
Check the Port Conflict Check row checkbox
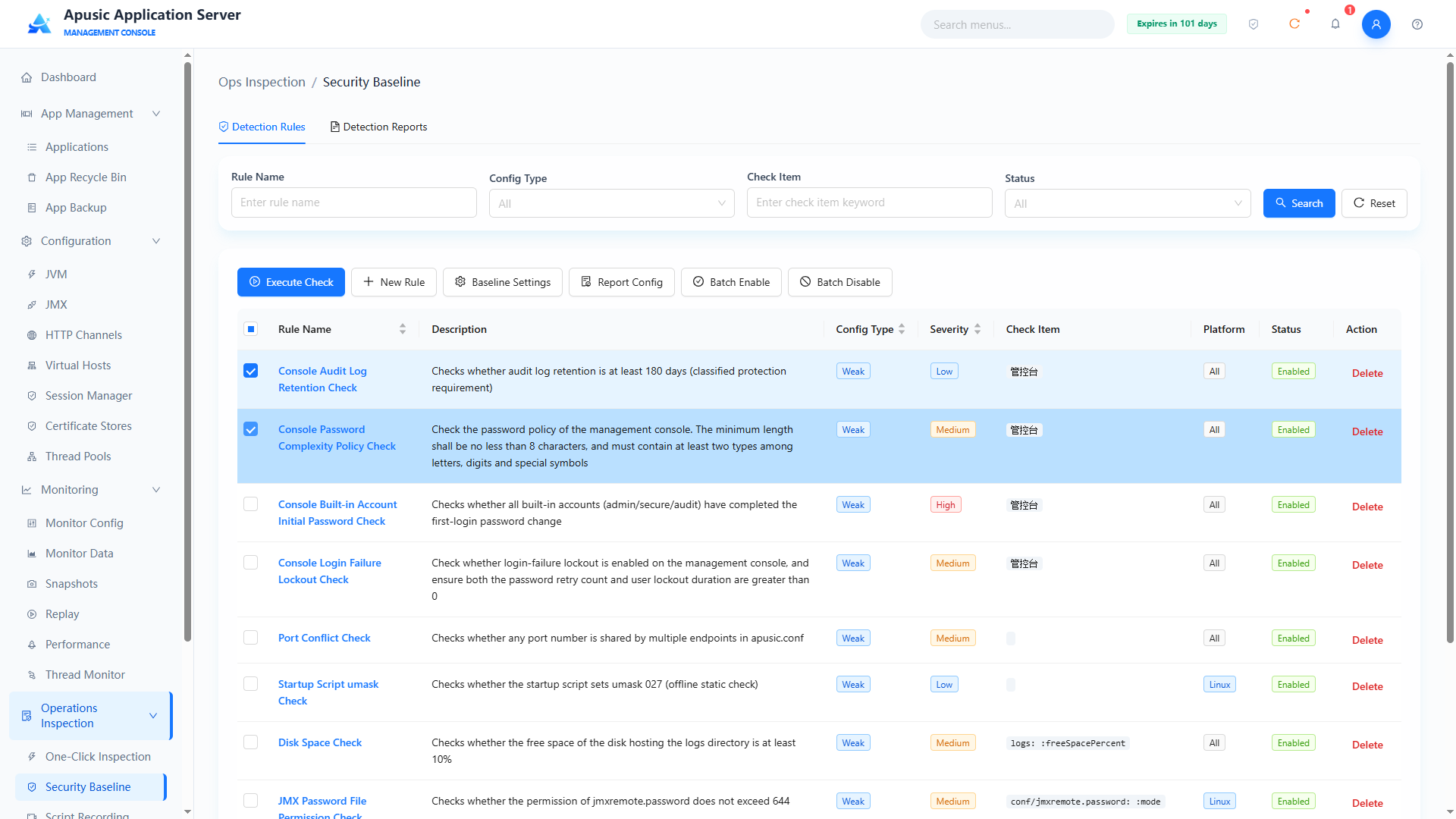[251, 638]
